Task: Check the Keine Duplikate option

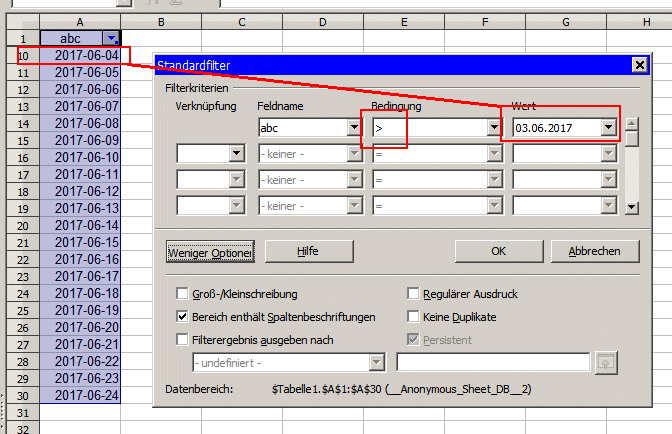Action: [x=414, y=317]
